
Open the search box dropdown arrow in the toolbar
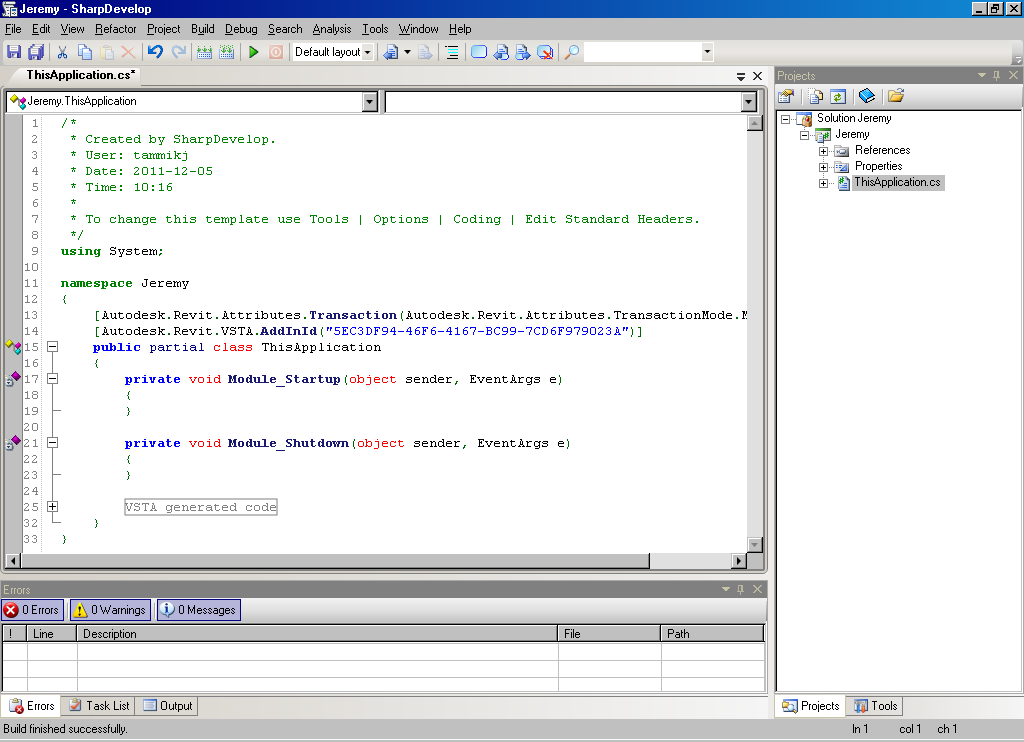click(707, 52)
